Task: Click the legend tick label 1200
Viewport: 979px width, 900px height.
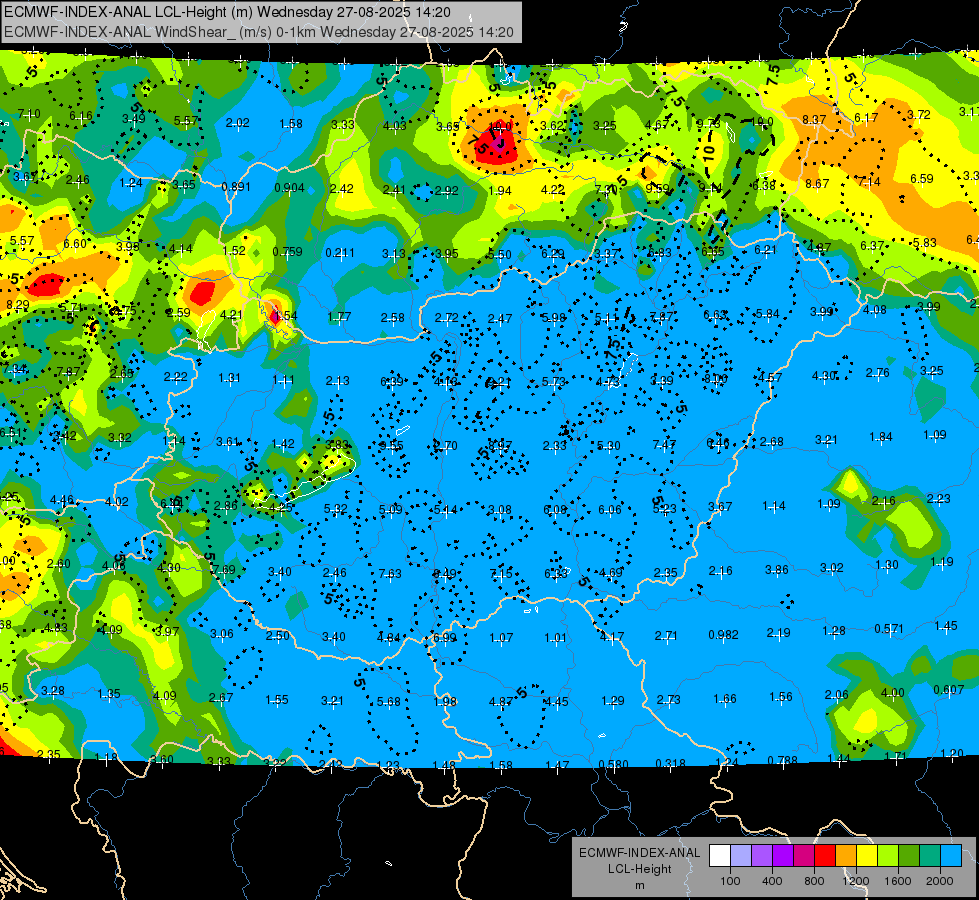Action: click(x=856, y=881)
